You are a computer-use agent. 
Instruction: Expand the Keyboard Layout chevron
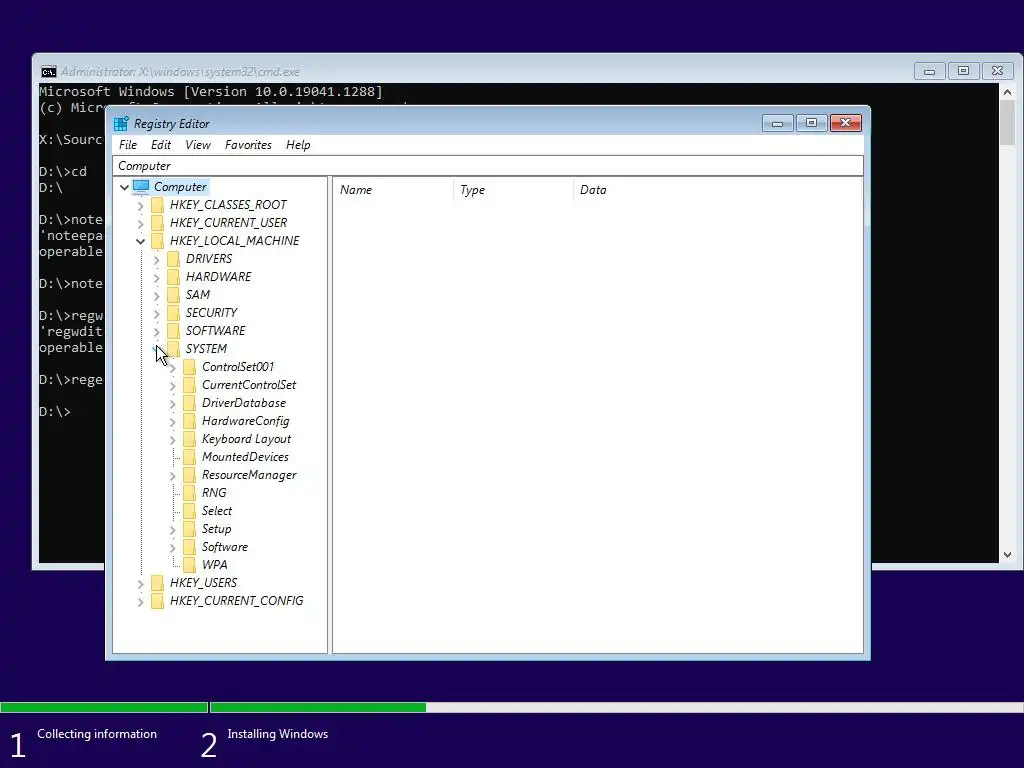172,440
